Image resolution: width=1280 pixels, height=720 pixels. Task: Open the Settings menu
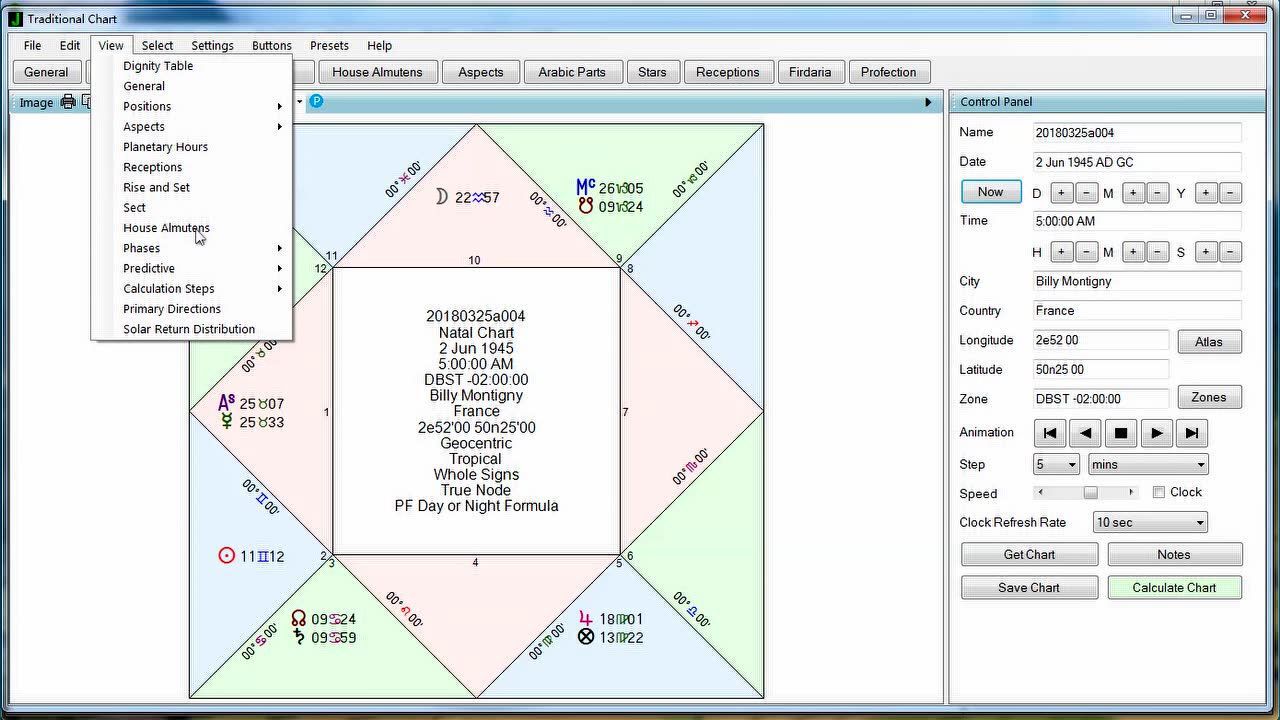pos(212,45)
